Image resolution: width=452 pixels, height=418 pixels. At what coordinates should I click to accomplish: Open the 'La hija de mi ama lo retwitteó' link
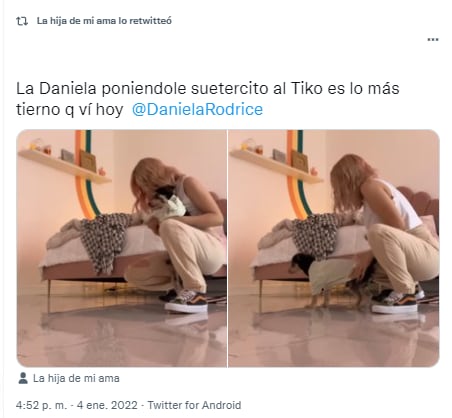(104, 21)
